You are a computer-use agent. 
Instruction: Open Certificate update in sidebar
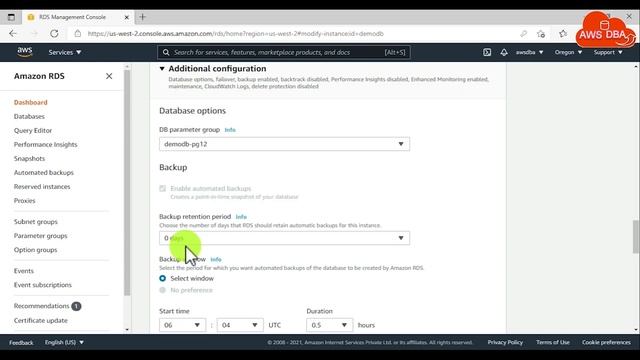41,321
